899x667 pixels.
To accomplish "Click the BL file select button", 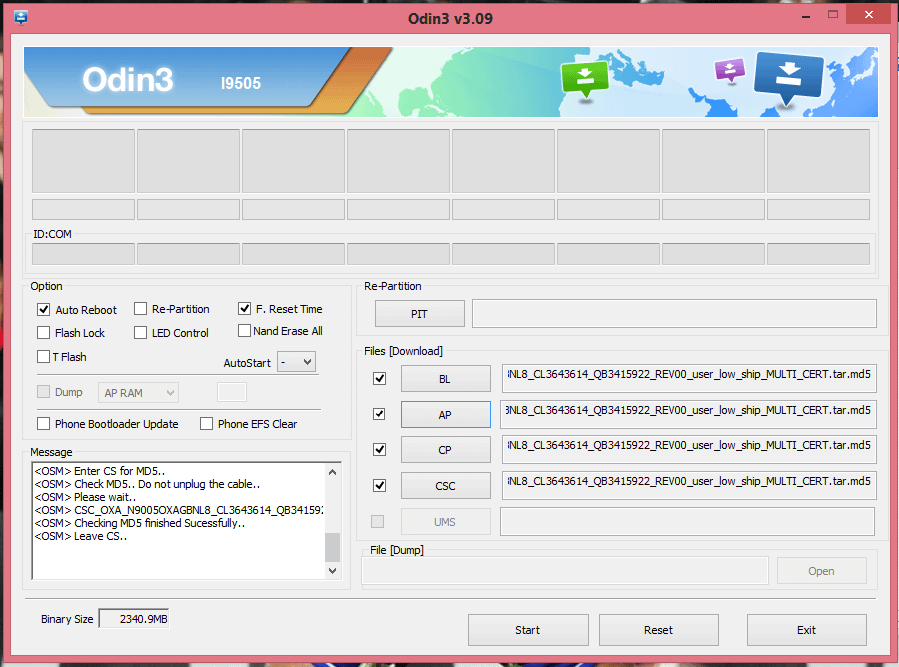I will (445, 379).
